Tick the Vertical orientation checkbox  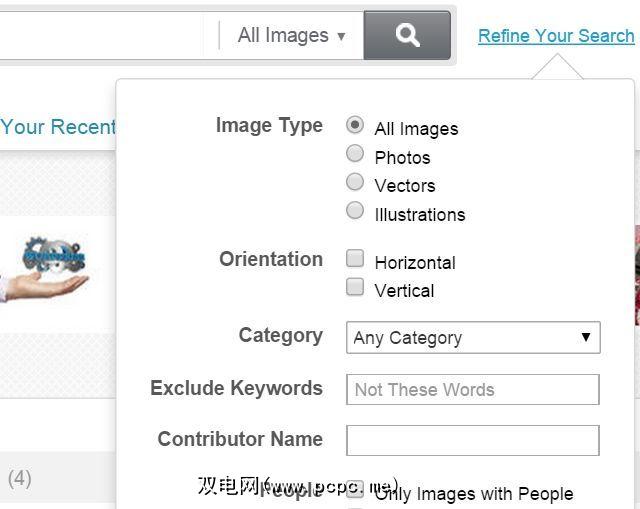pyautogui.click(x=355, y=288)
